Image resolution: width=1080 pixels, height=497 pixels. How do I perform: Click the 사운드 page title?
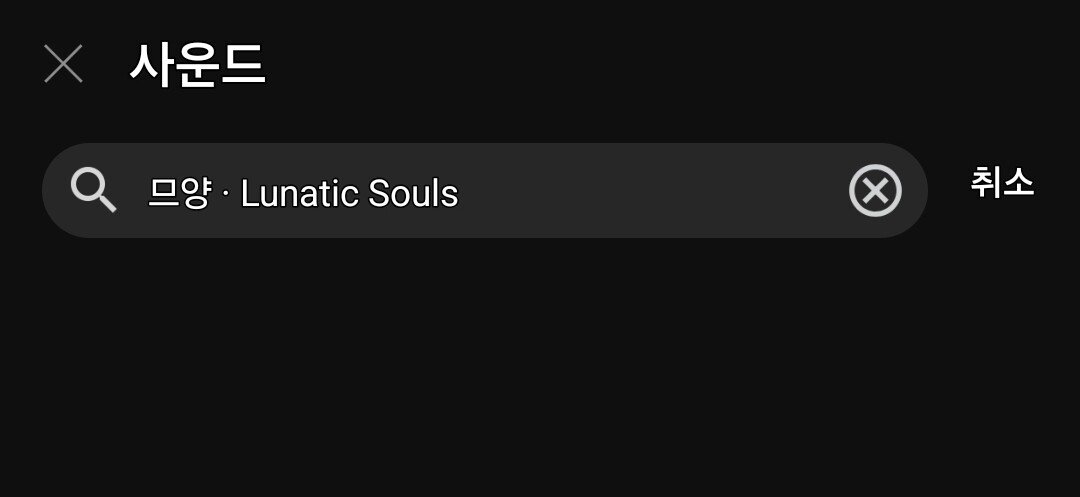pos(197,66)
